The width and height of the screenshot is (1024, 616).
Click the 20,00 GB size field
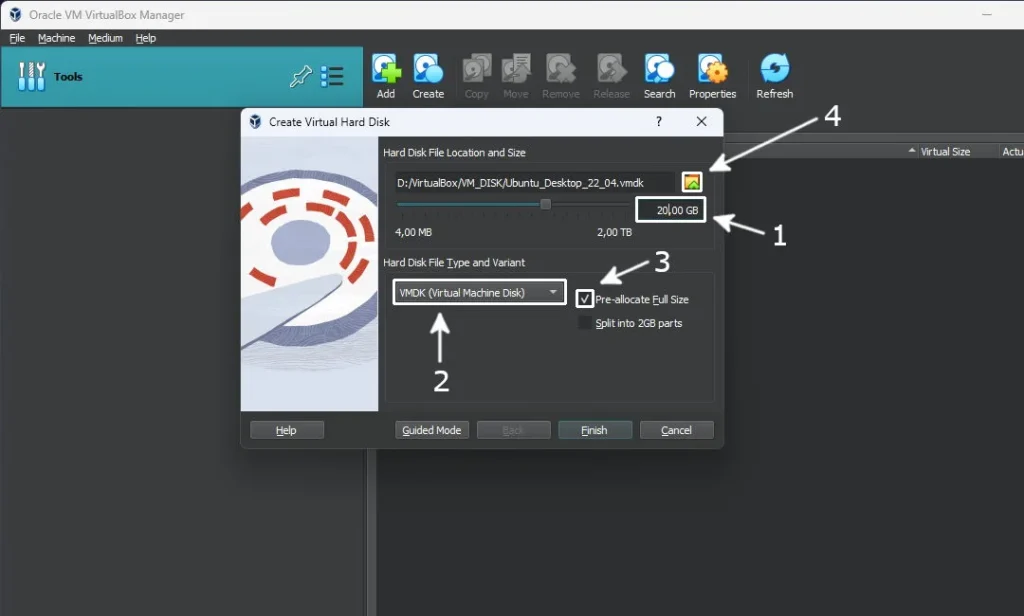(x=671, y=210)
